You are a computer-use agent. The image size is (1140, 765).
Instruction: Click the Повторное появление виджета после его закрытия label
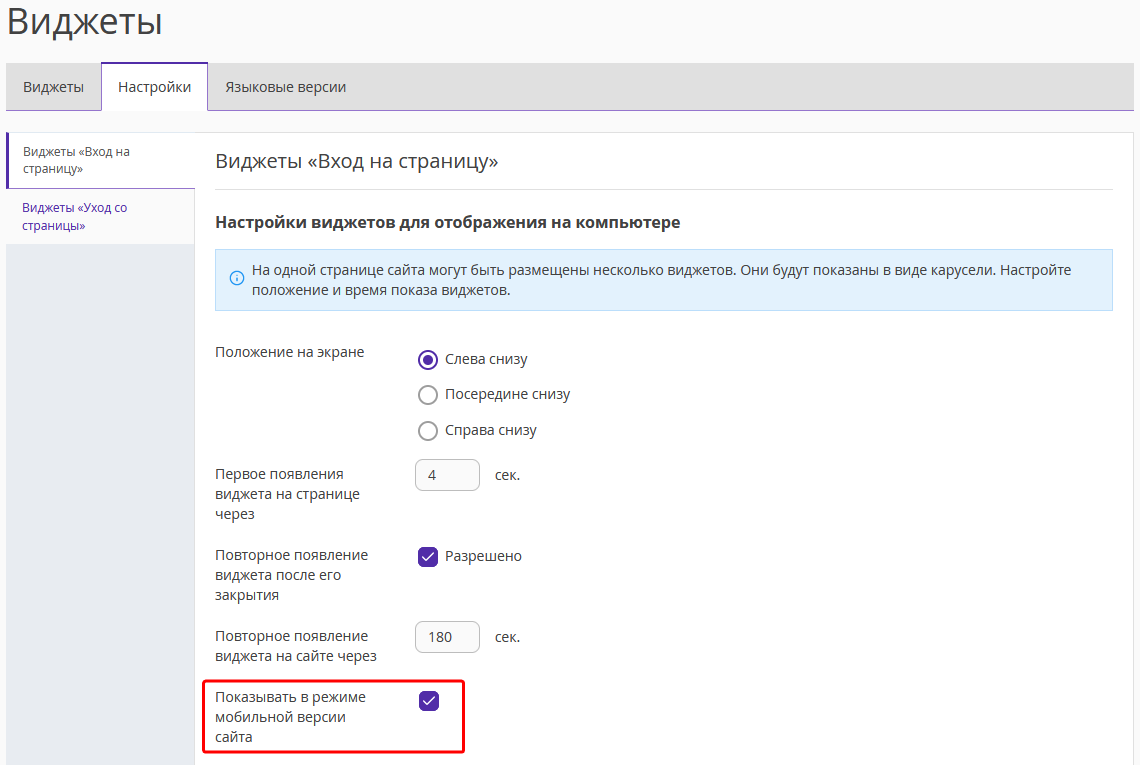pyautogui.click(x=292, y=575)
